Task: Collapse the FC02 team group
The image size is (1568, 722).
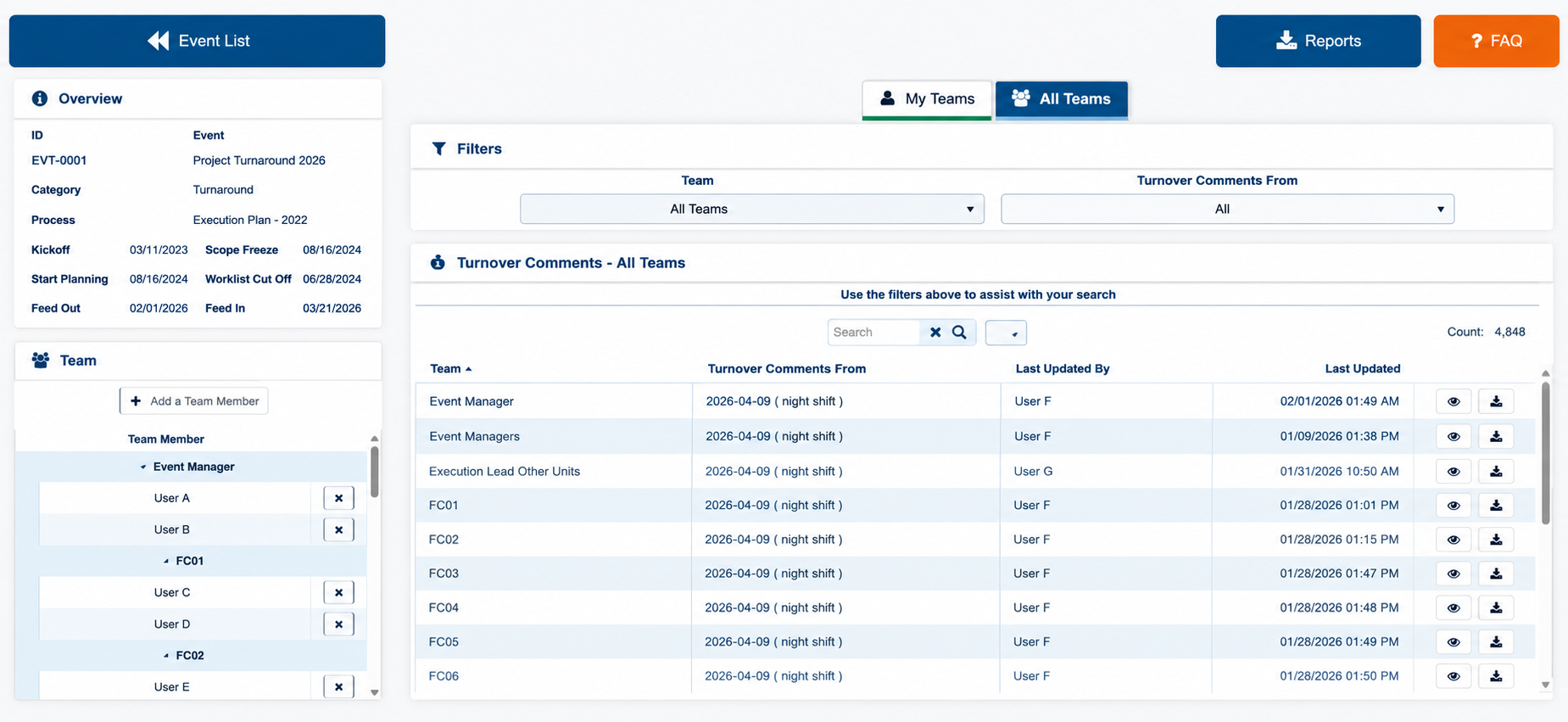Action: 166,655
